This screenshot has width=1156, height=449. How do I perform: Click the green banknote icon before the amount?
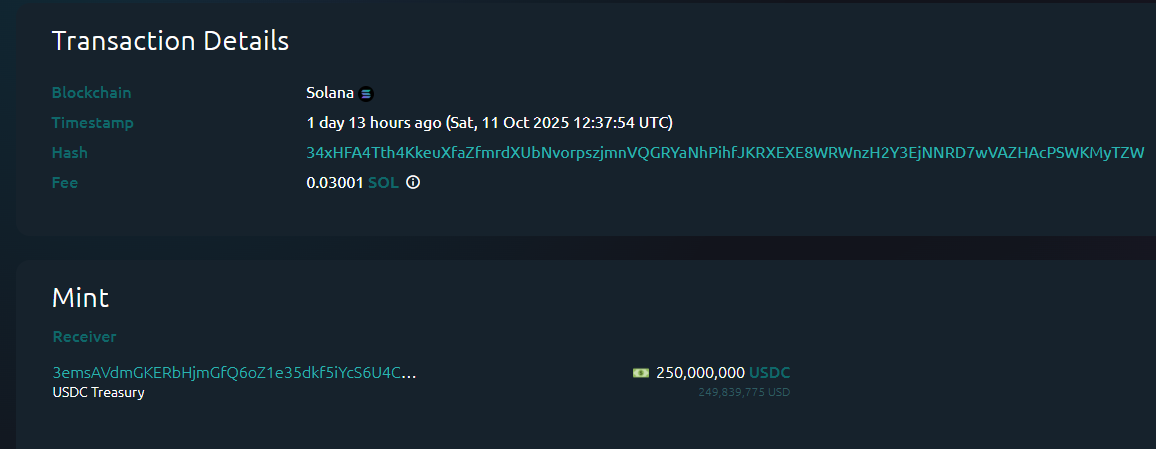[x=641, y=373]
